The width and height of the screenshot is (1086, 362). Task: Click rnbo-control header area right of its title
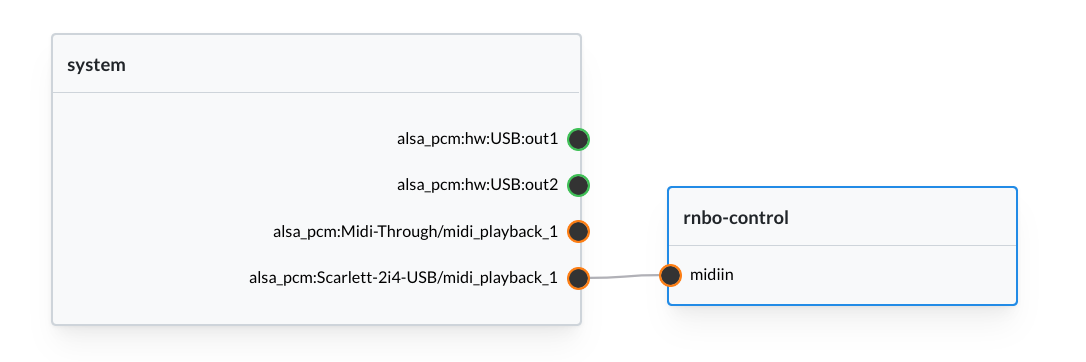point(900,217)
